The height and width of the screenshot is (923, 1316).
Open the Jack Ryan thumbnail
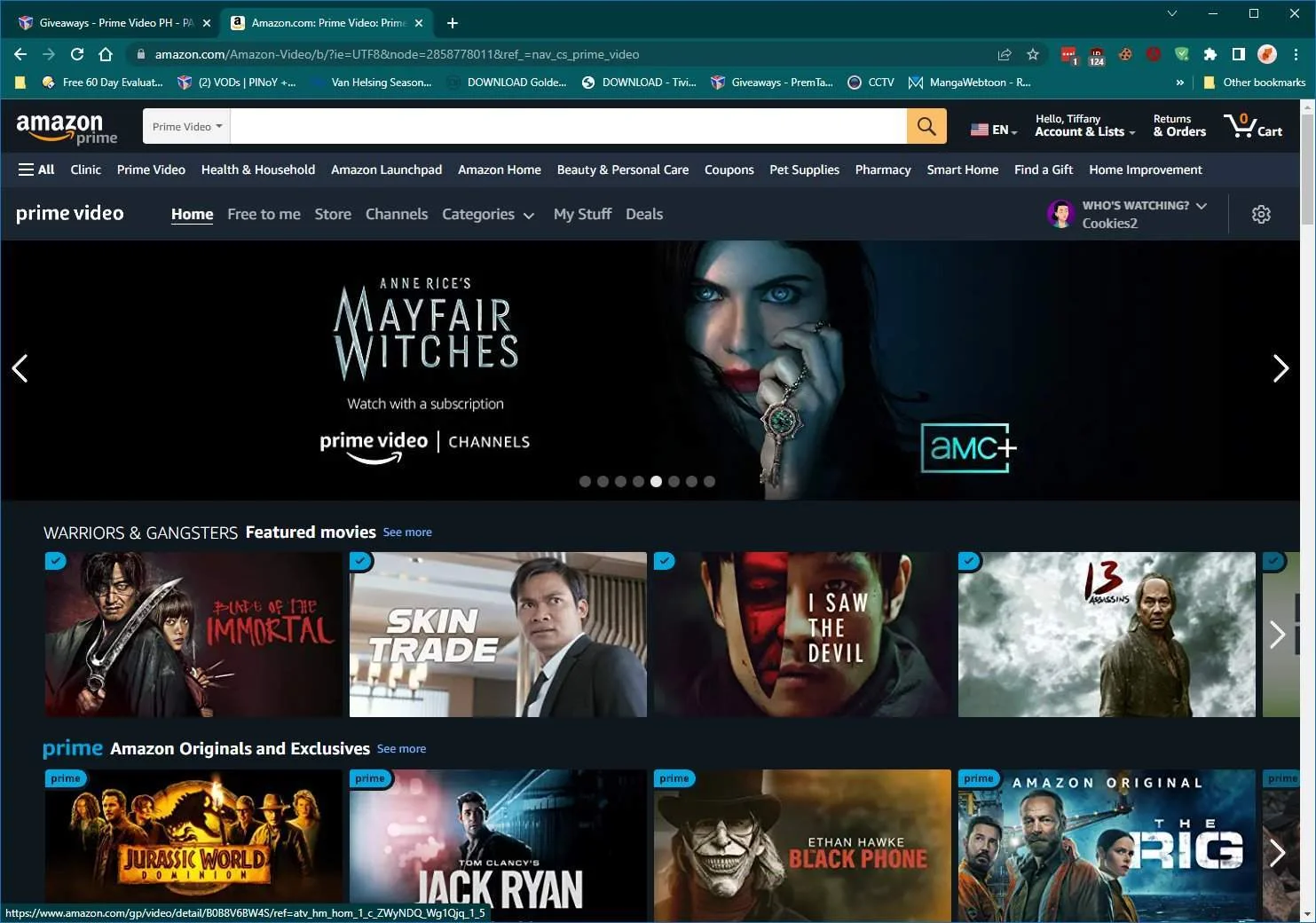point(498,846)
